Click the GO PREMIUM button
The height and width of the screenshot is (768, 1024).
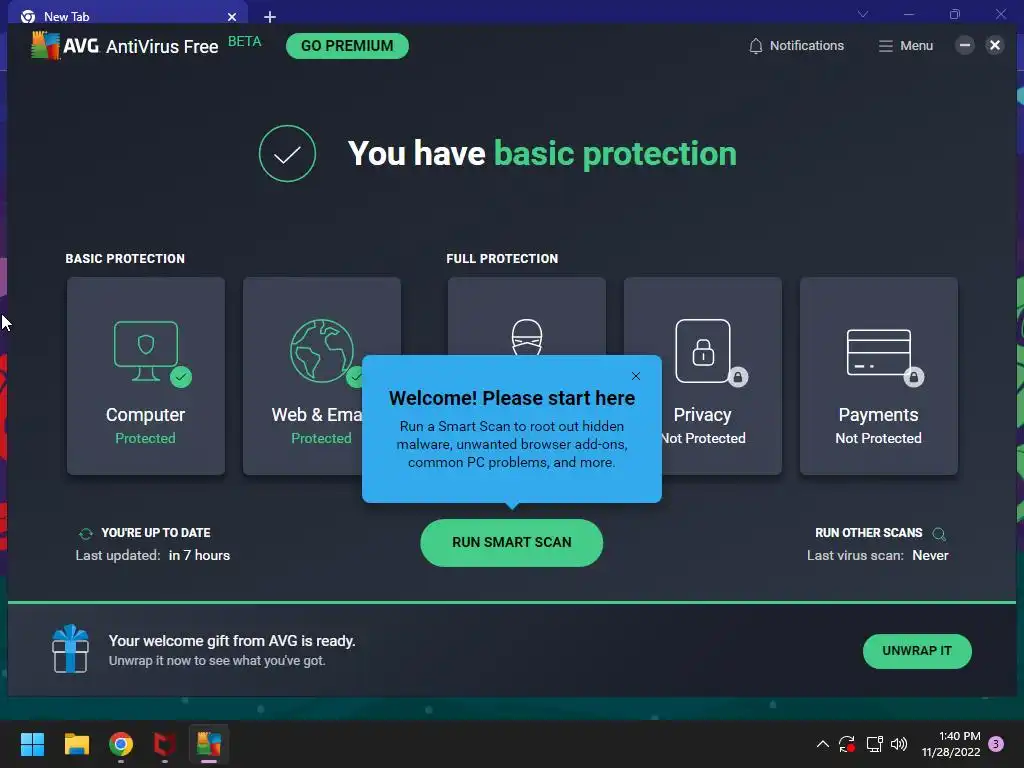tap(347, 46)
